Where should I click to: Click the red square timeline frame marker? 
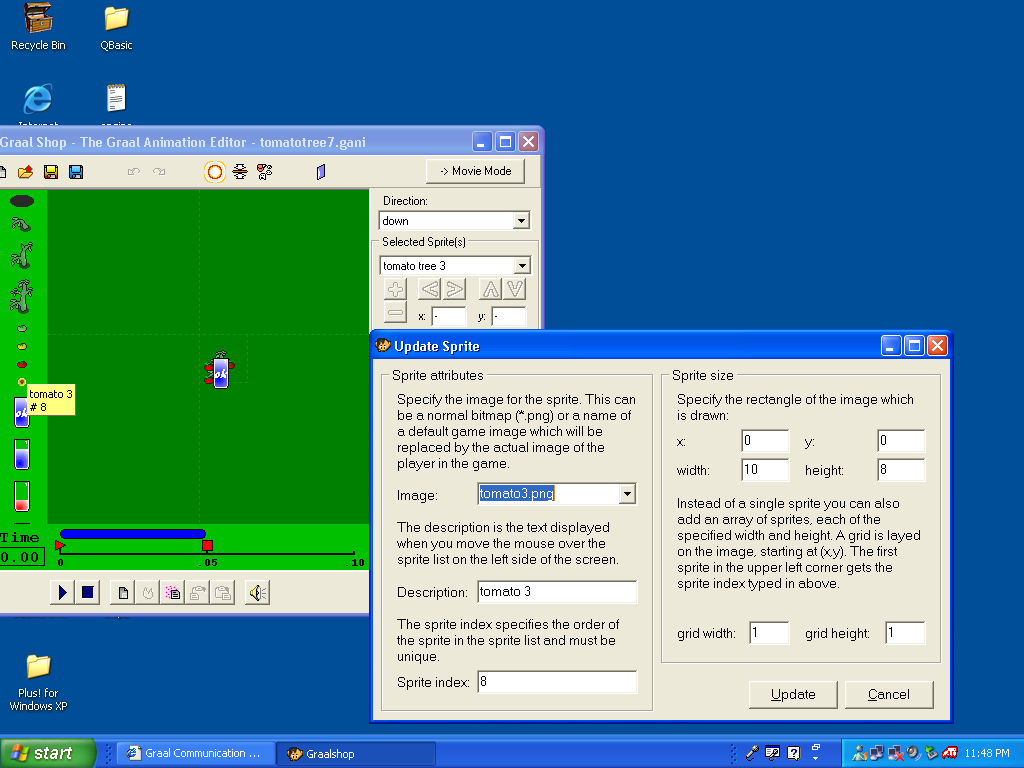coord(207,545)
